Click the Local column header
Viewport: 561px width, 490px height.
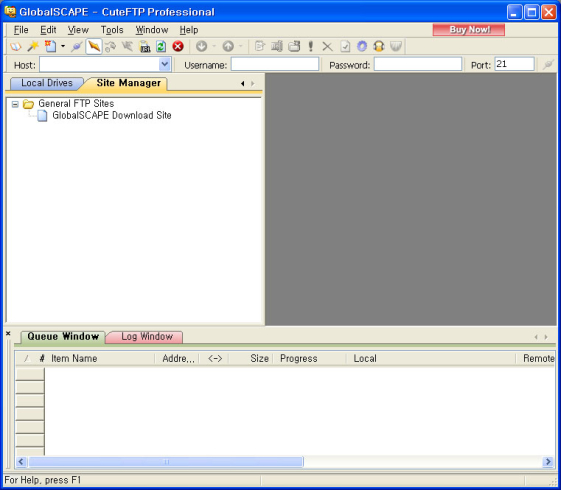click(431, 358)
